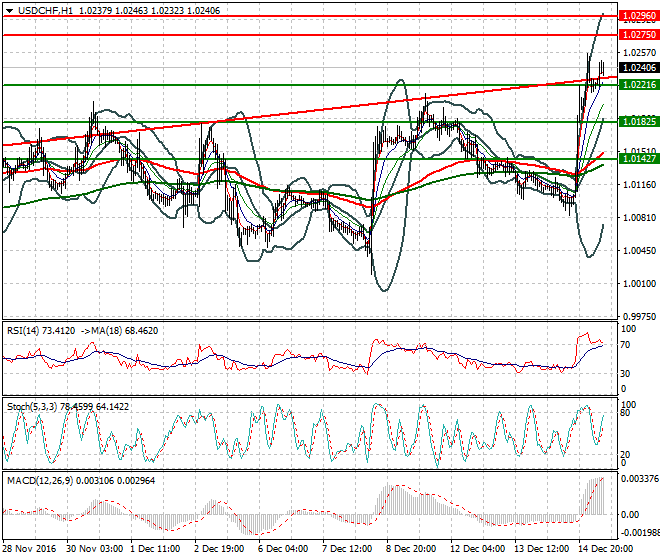Select the USDCHF,H1 chart title text
Image resolution: width=660 pixels, height=560 pixels.
(45, 11)
